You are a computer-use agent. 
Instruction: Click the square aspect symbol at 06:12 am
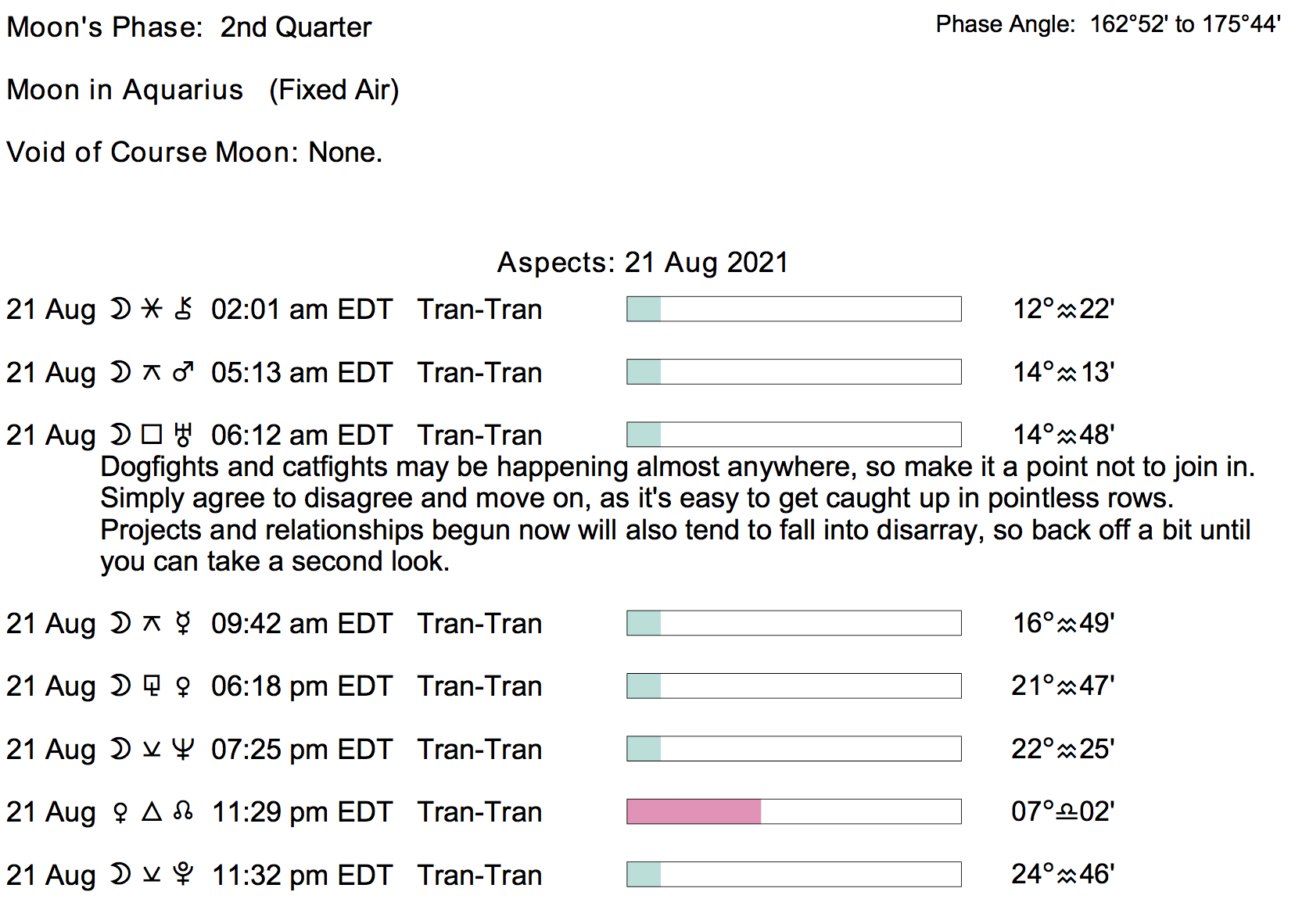point(152,435)
